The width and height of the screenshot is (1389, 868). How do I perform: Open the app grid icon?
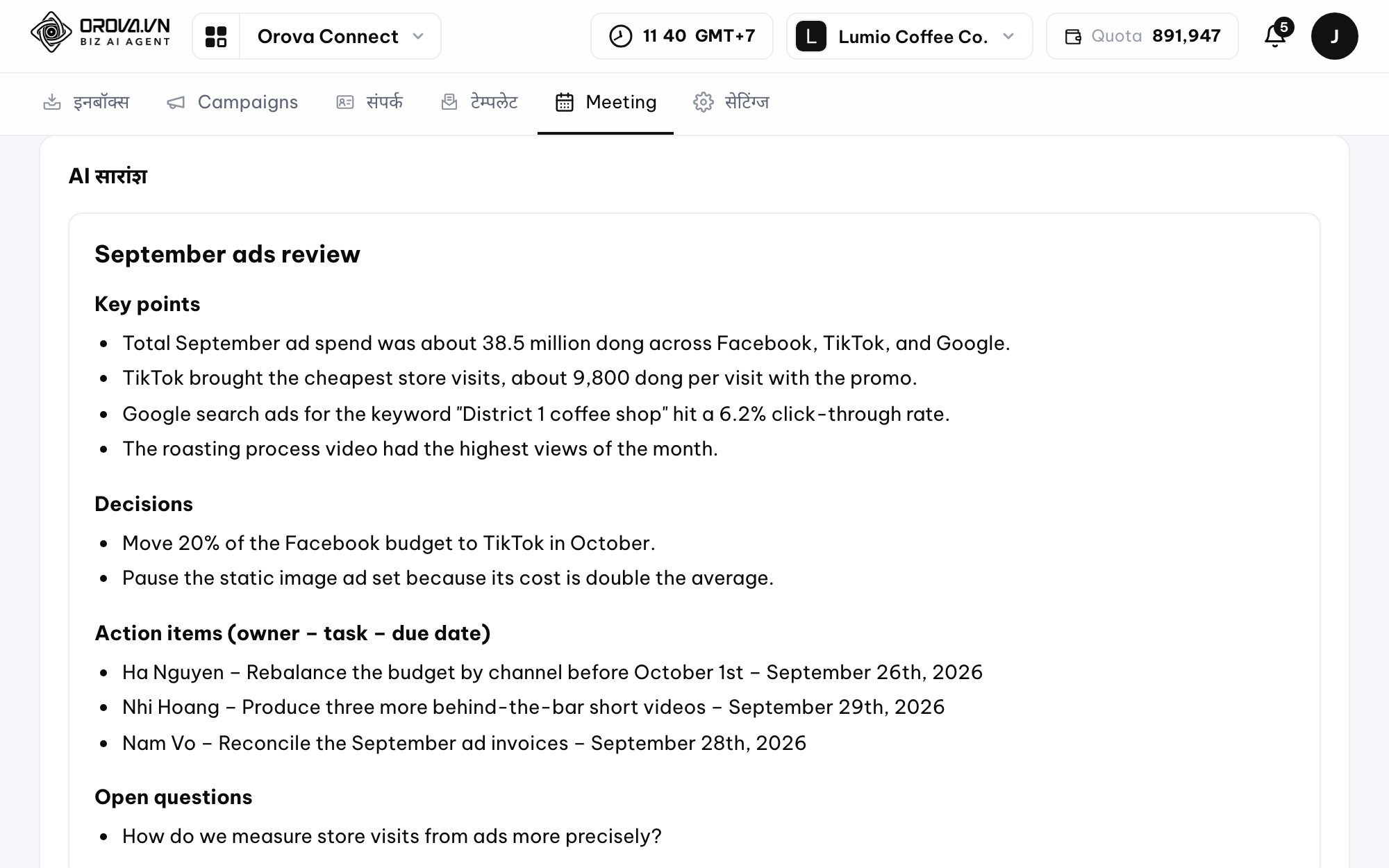tap(216, 36)
